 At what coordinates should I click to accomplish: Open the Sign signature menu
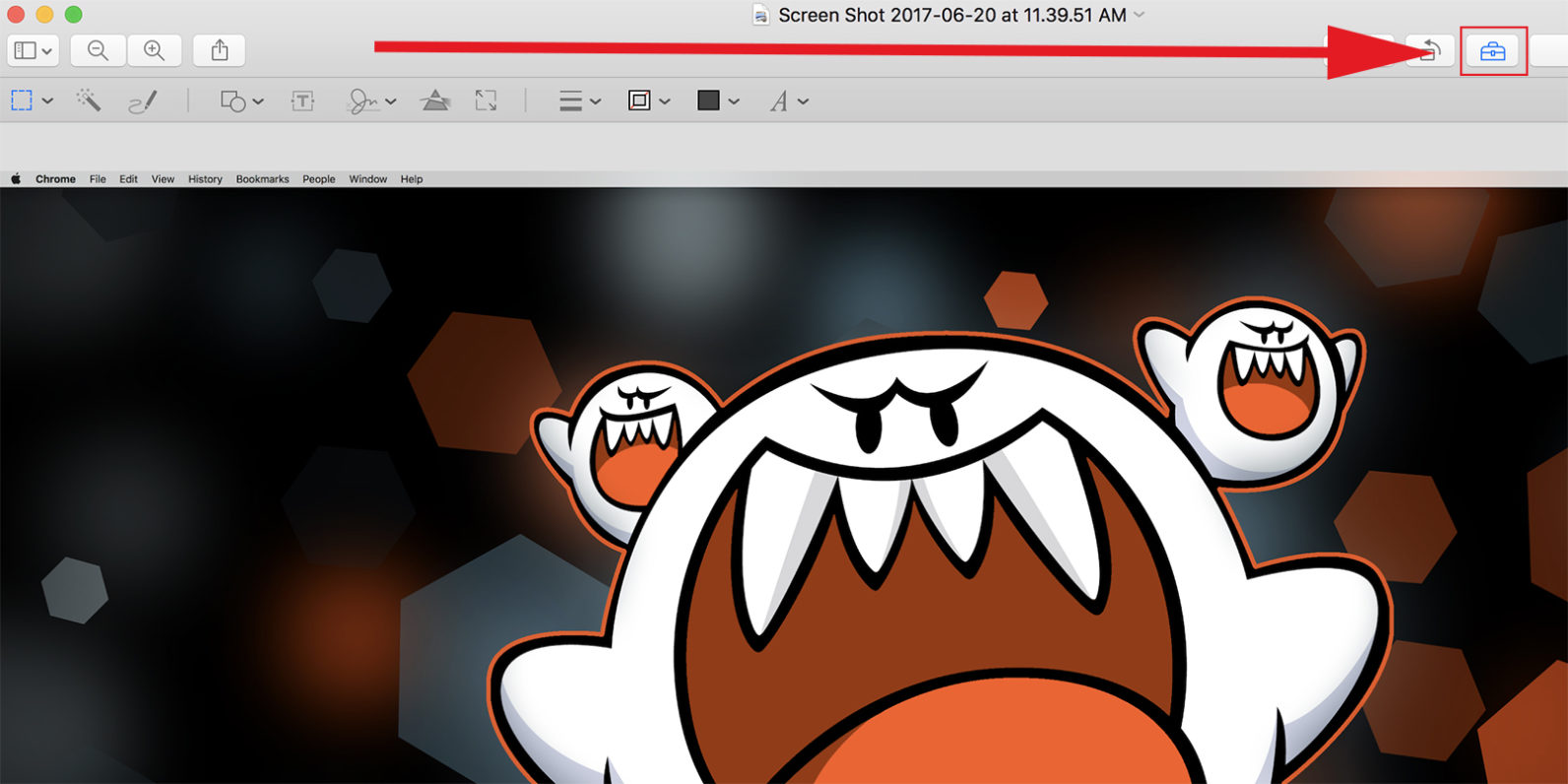[x=370, y=100]
